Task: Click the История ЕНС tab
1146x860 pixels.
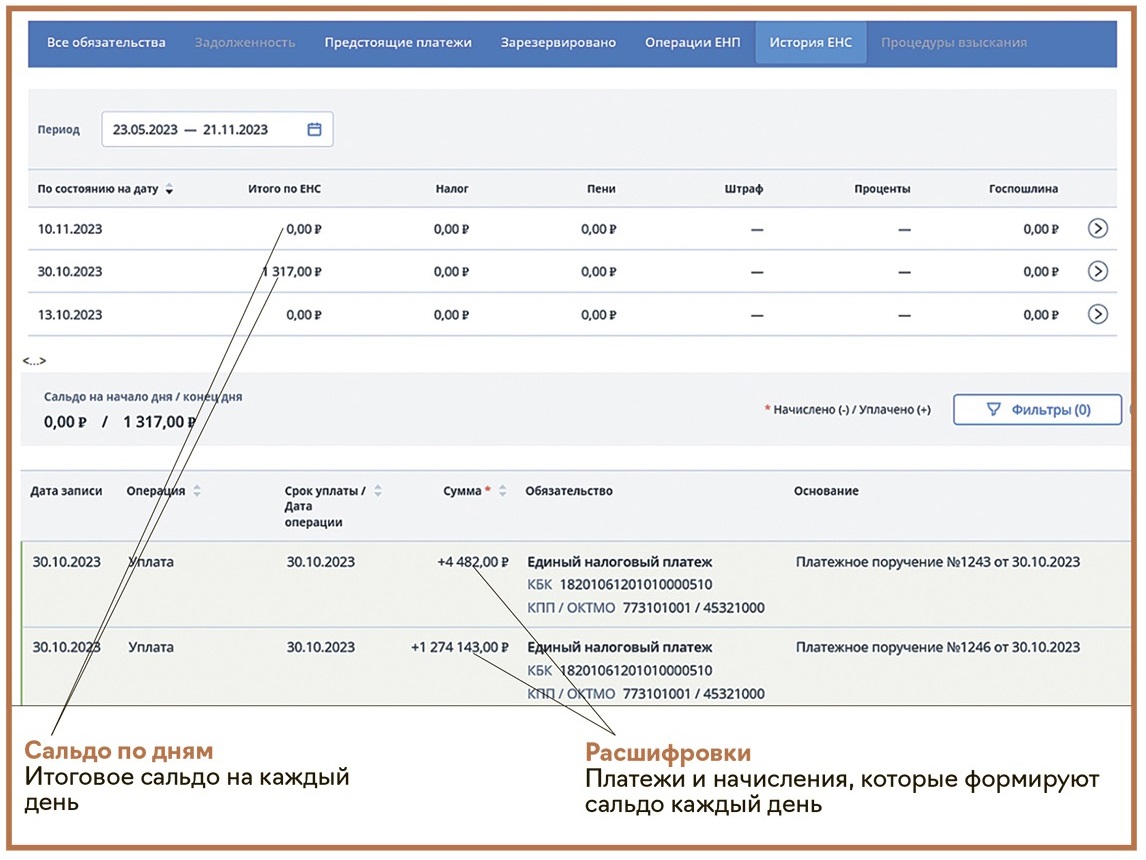Action: pyautogui.click(x=810, y=43)
